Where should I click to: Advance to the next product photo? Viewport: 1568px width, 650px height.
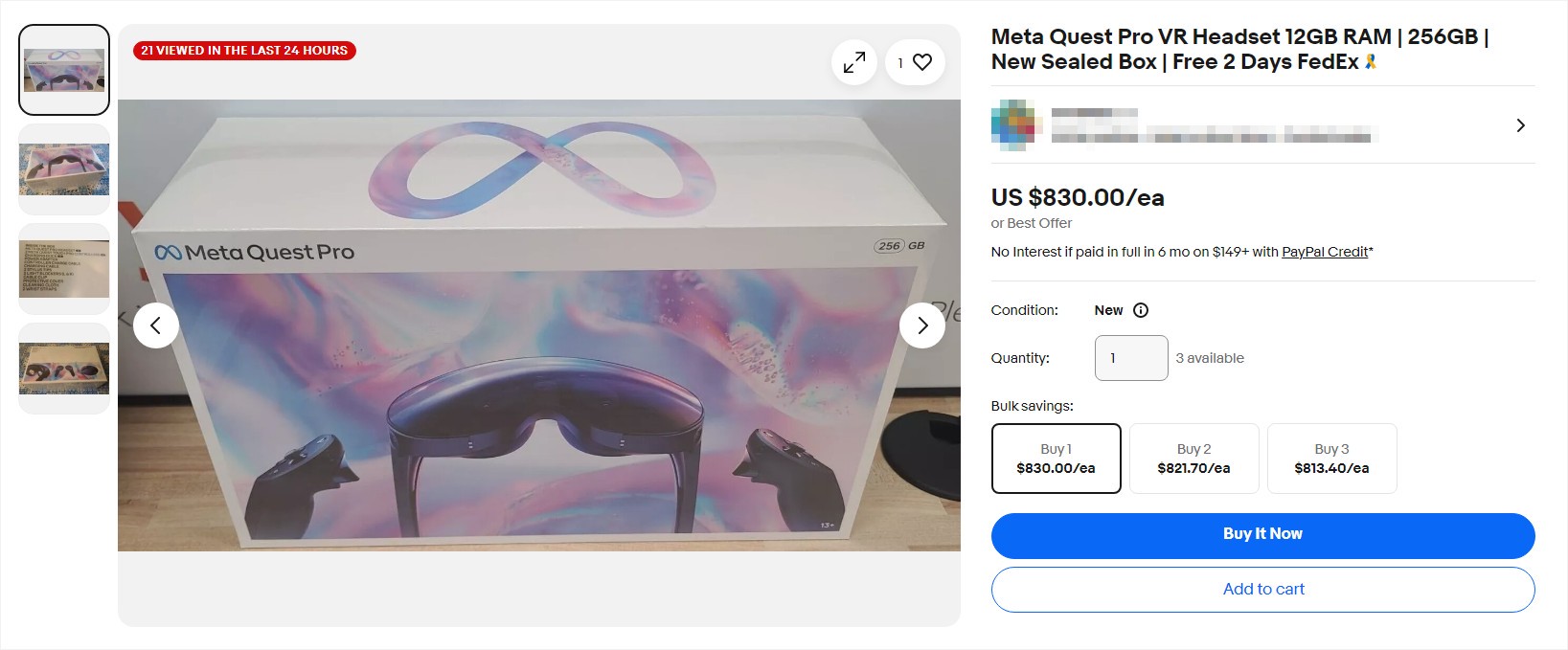coord(921,325)
